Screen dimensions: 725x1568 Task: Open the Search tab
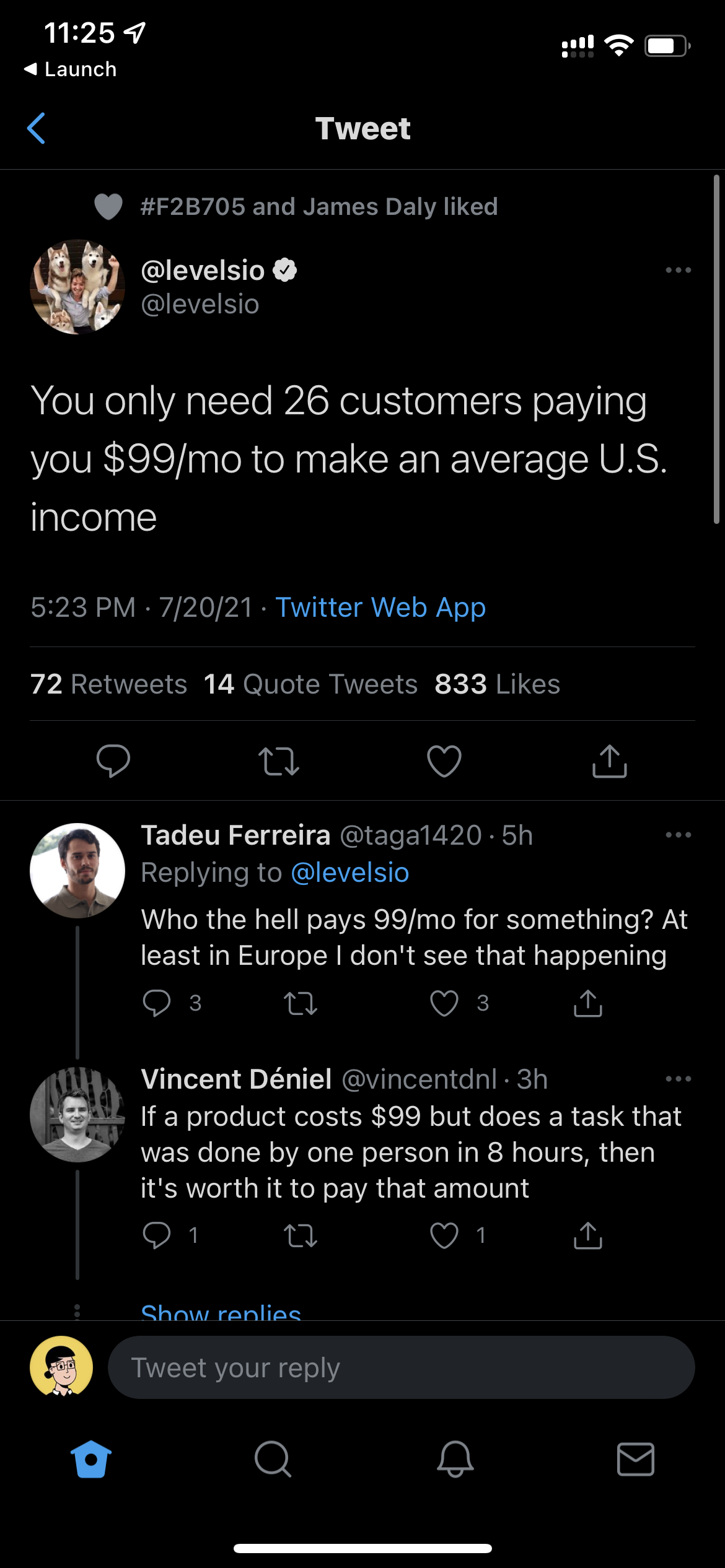(273, 1459)
